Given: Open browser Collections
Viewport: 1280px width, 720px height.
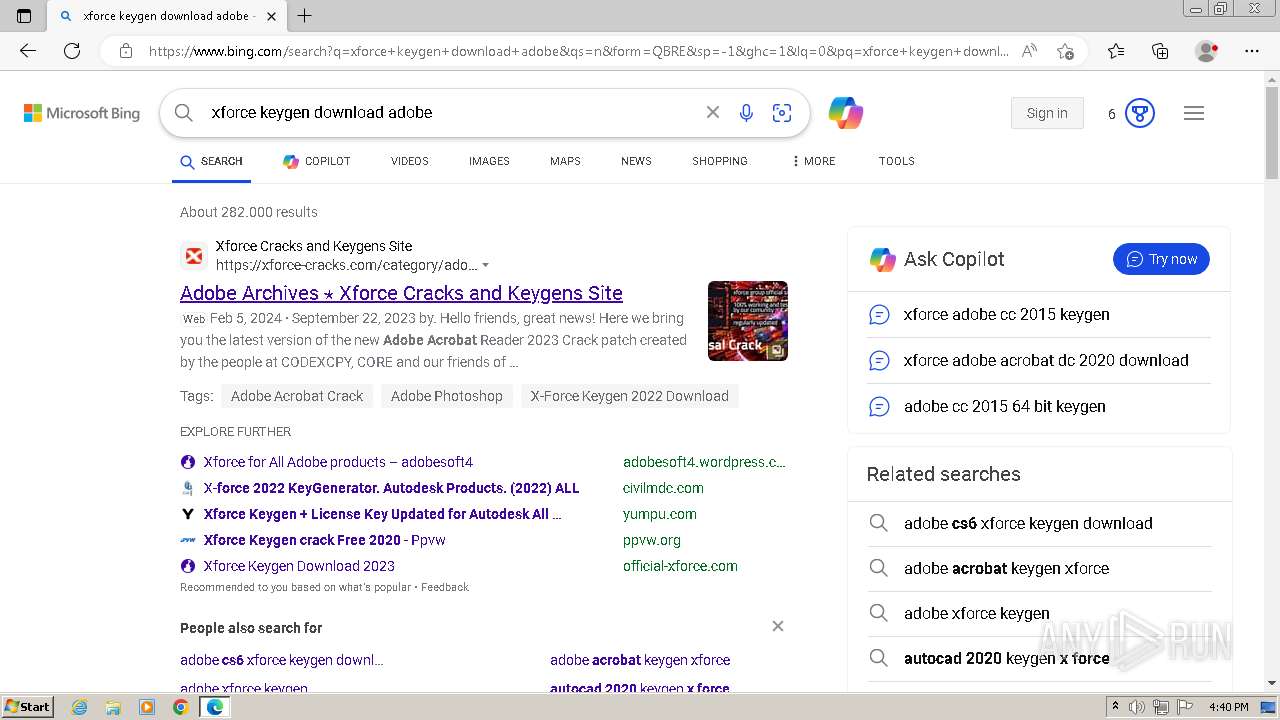Looking at the screenshot, I should 1160,51.
